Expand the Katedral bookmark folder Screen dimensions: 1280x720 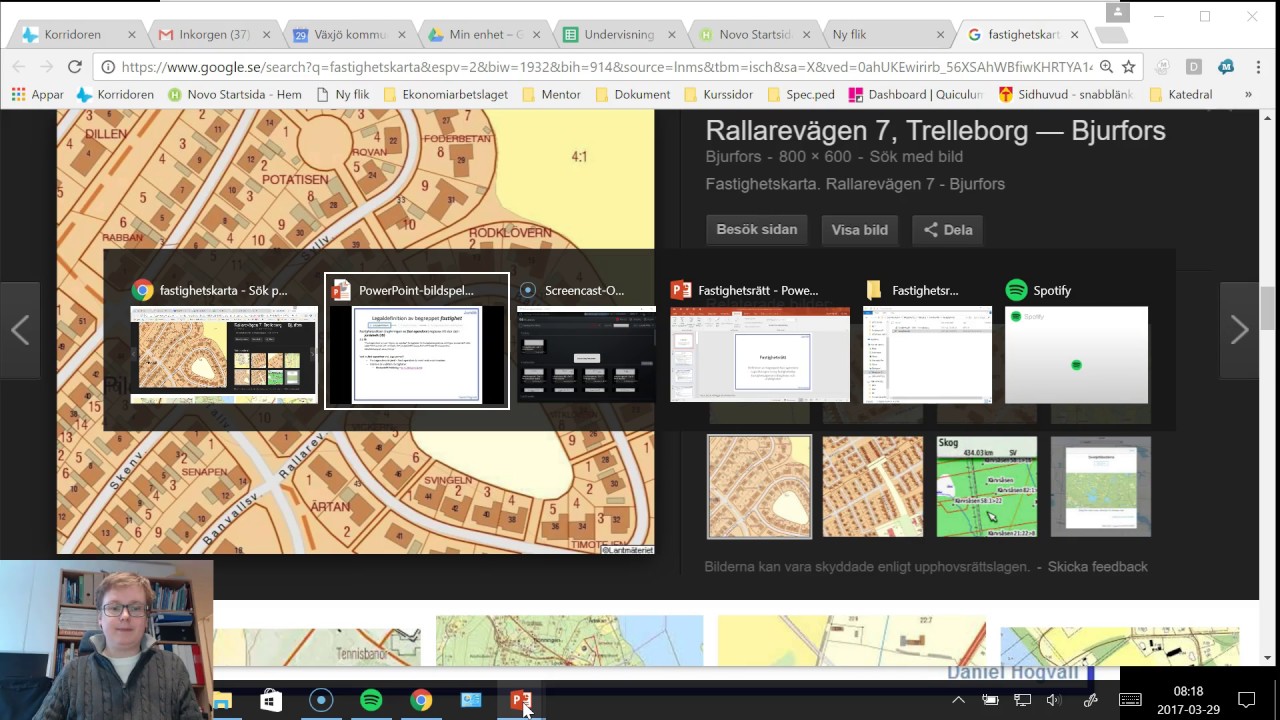click(1181, 95)
